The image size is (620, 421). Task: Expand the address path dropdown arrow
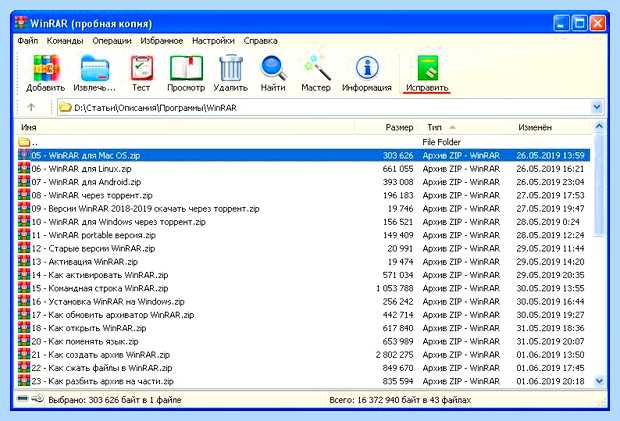pyautogui.click(x=597, y=107)
